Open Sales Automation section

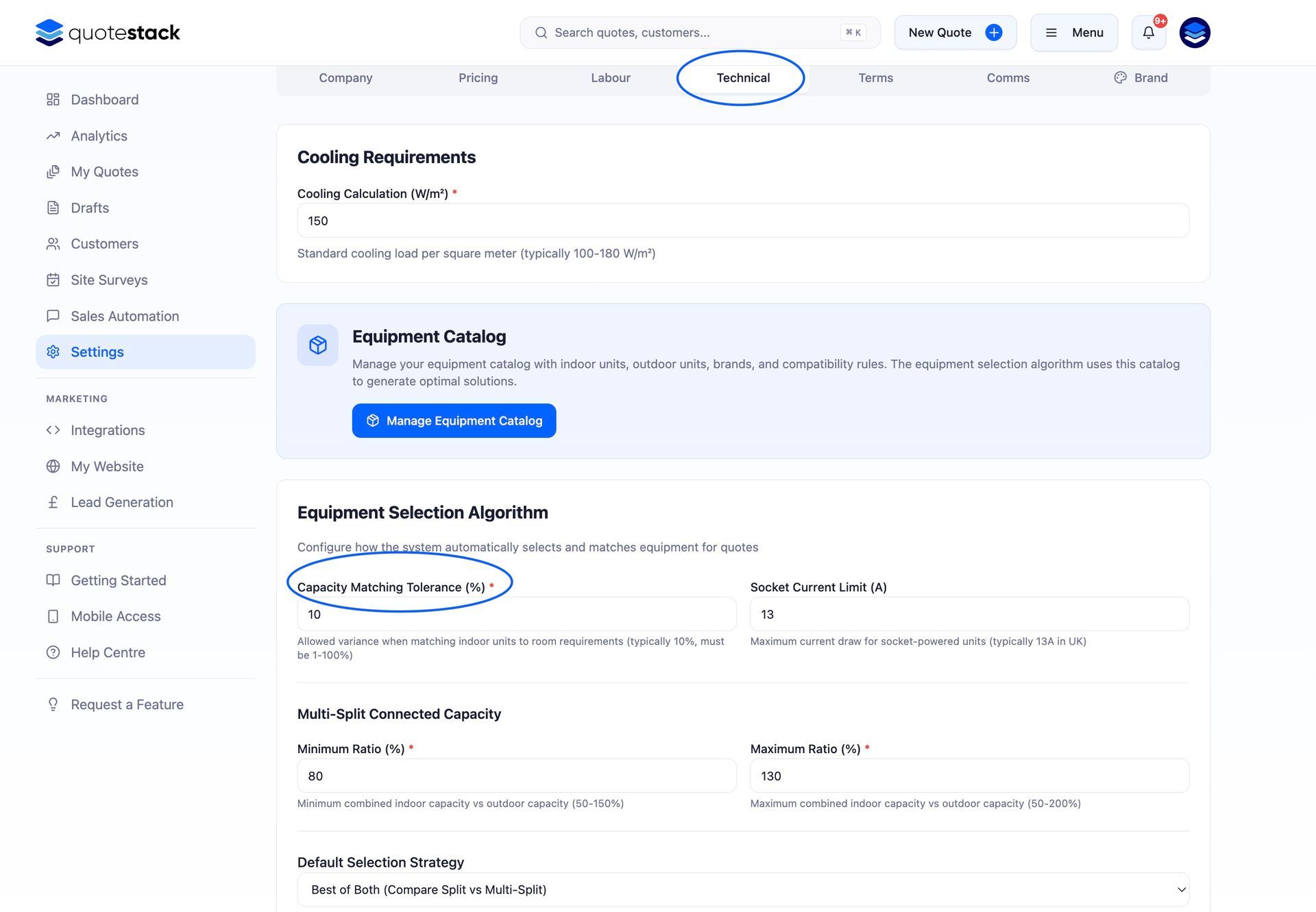click(125, 316)
